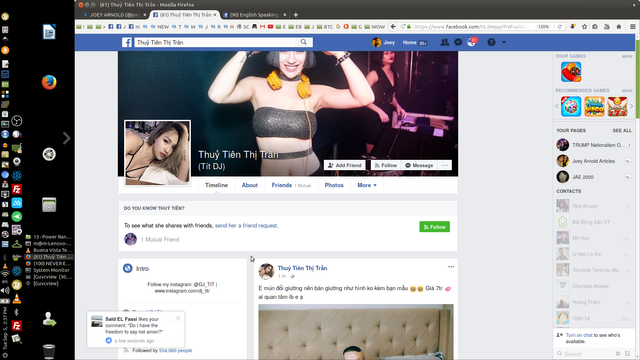Open post author Thuỷ Tiên Thị Trần link

(x=302, y=268)
